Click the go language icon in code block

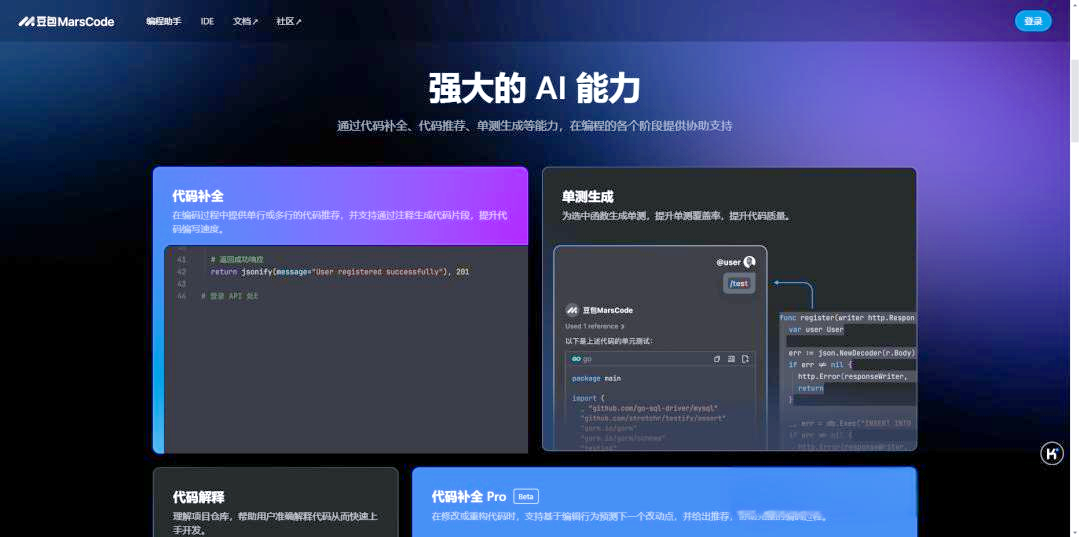coord(575,358)
